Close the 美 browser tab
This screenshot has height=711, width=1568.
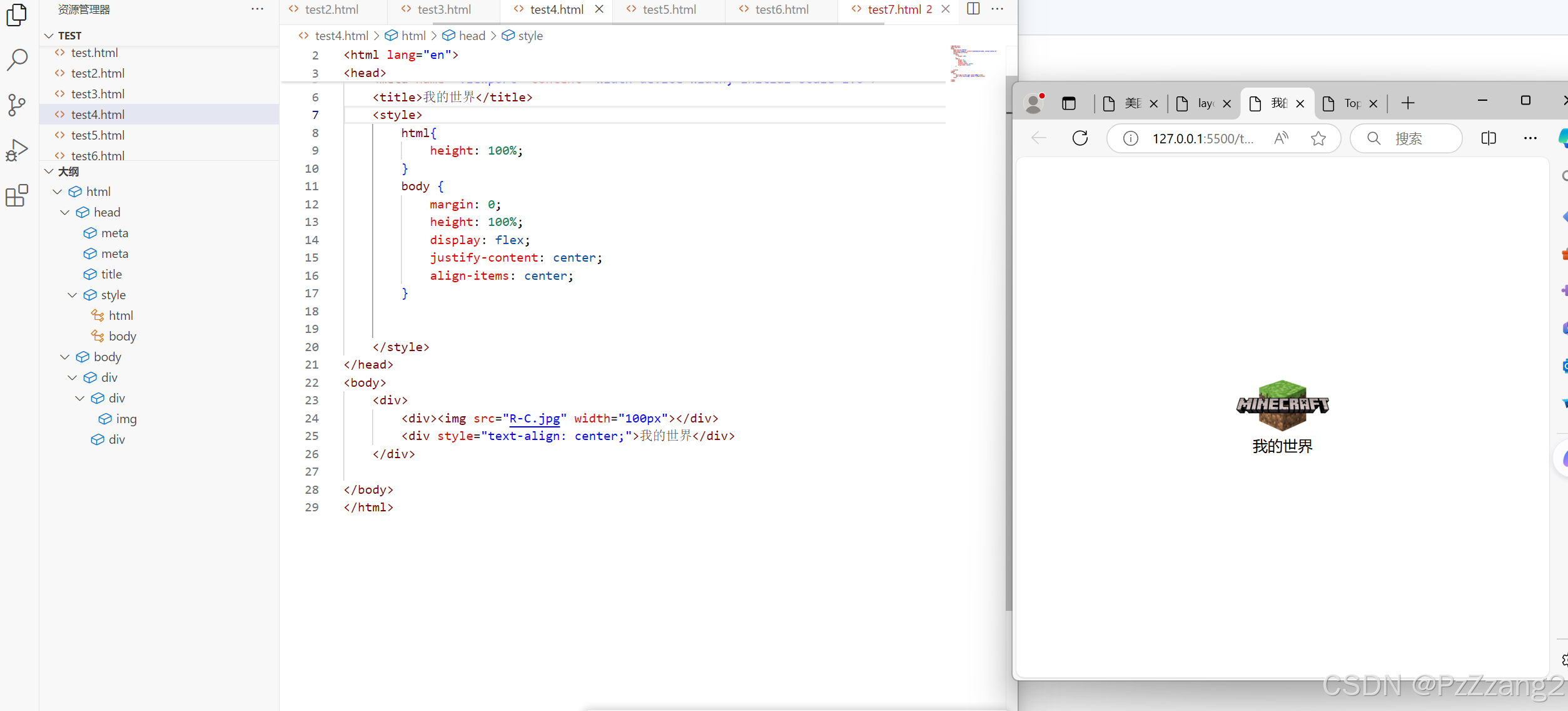pos(1154,104)
